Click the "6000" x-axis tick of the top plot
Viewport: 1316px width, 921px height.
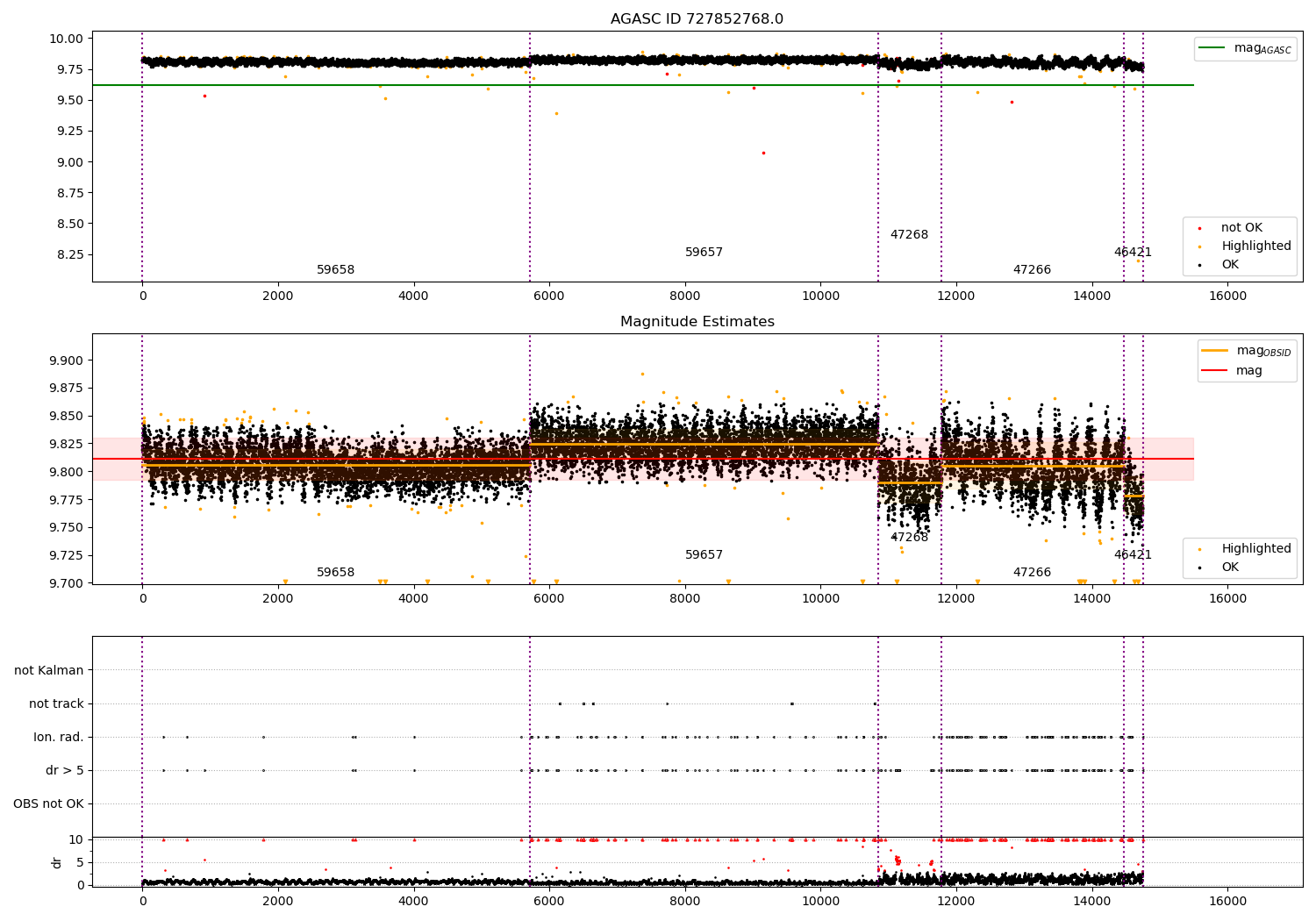click(549, 296)
